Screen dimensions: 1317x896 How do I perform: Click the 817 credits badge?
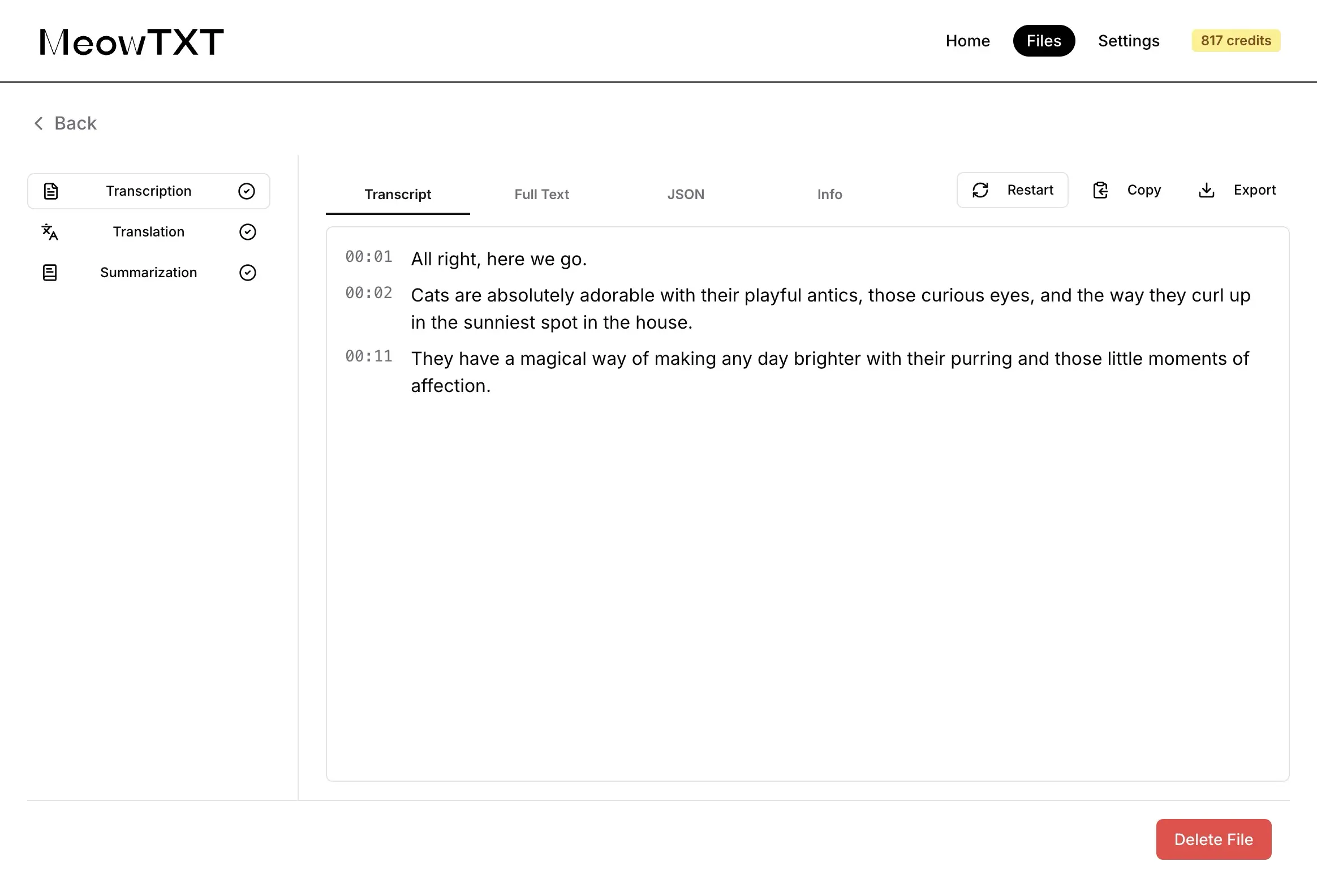pyautogui.click(x=1236, y=41)
